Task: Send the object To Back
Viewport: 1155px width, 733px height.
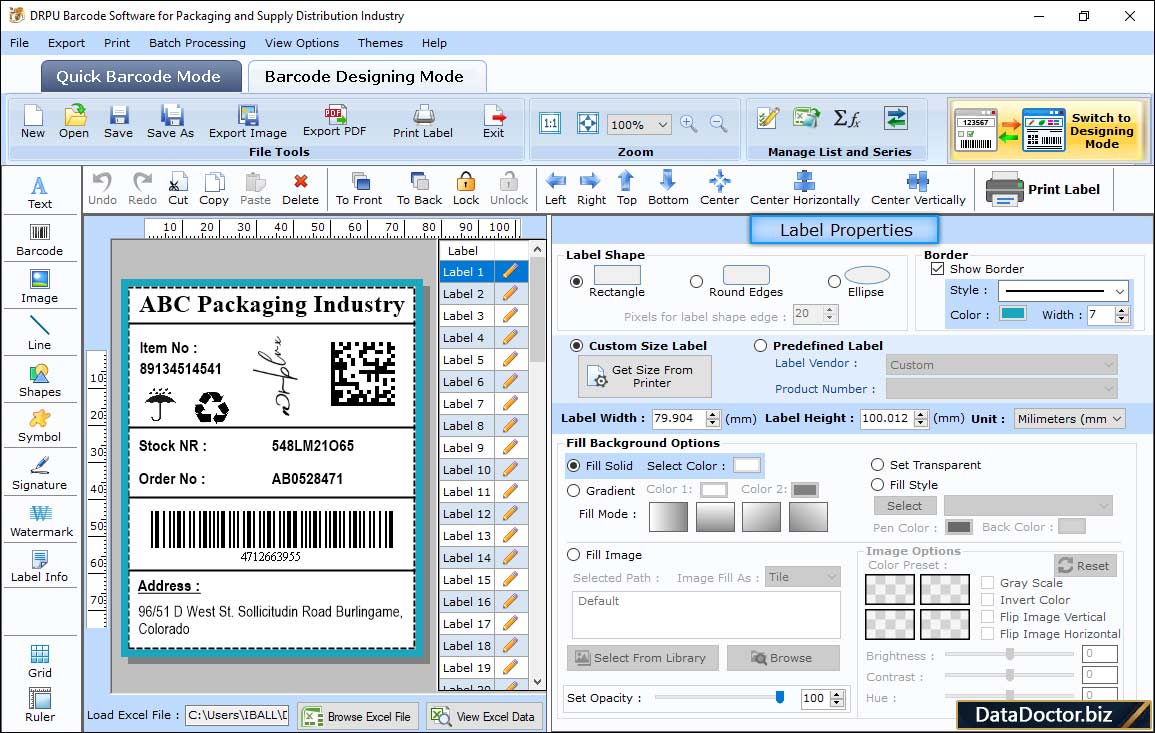Action: (x=419, y=189)
